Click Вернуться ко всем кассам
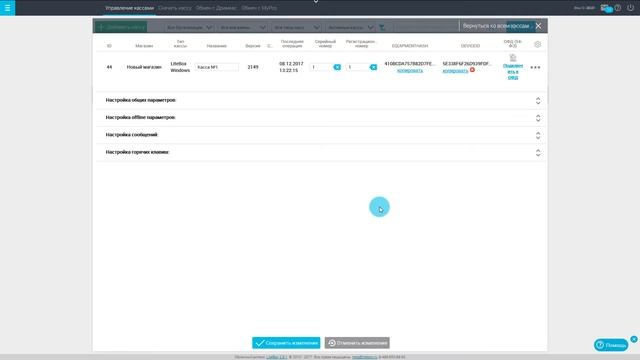The image size is (640, 360). (x=496, y=26)
